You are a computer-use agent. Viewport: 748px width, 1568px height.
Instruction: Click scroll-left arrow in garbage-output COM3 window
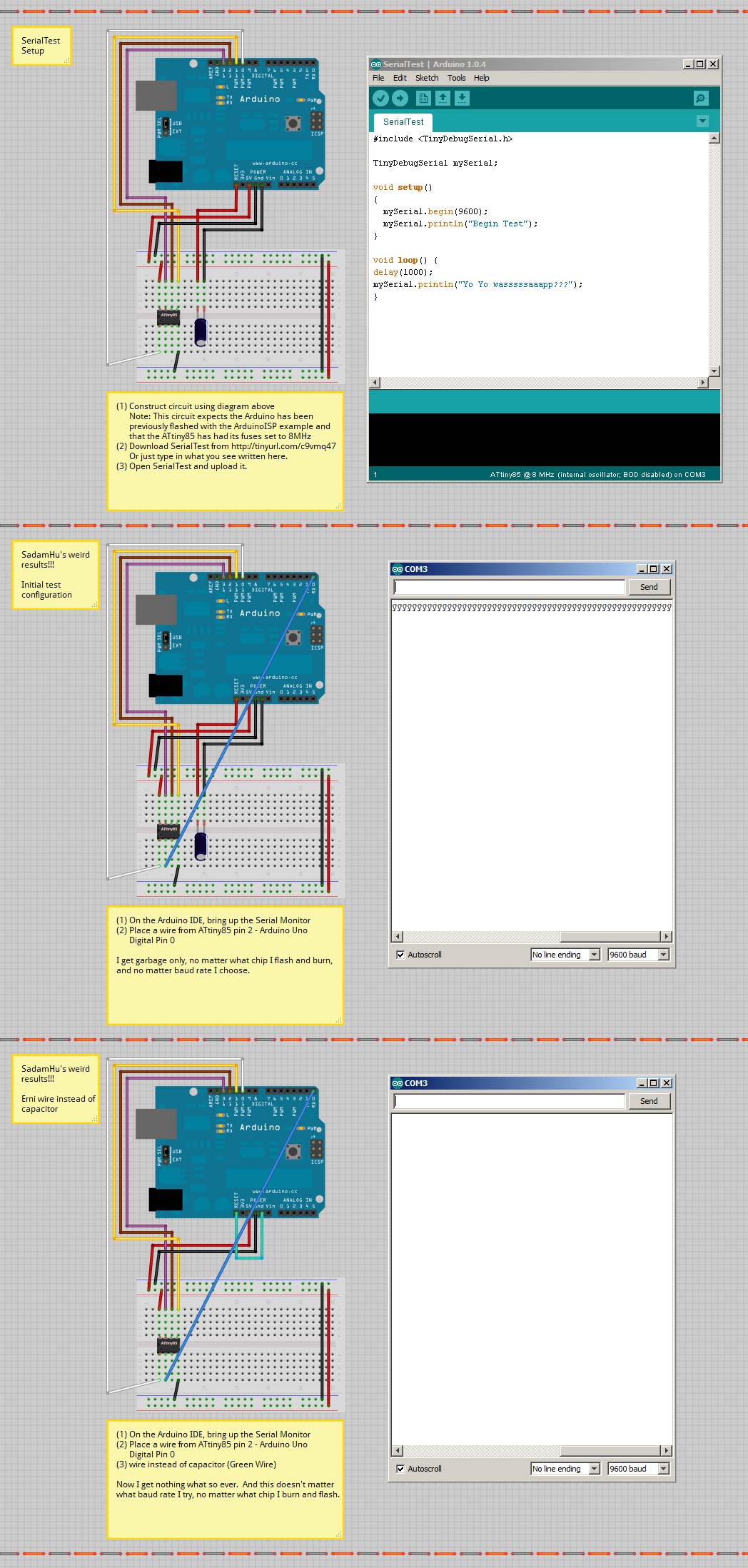click(x=398, y=937)
